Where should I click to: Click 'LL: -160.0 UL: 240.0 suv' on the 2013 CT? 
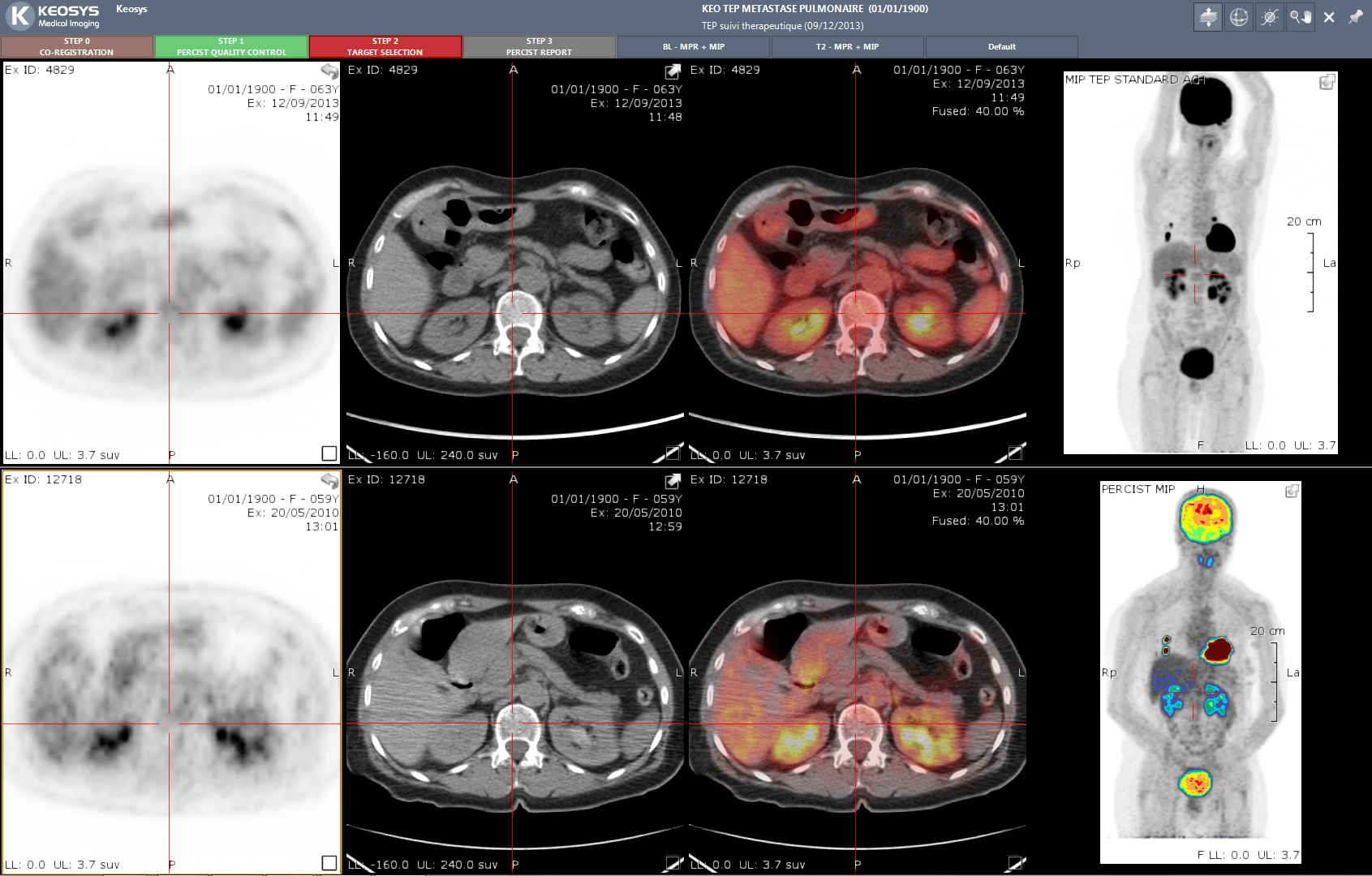423,455
